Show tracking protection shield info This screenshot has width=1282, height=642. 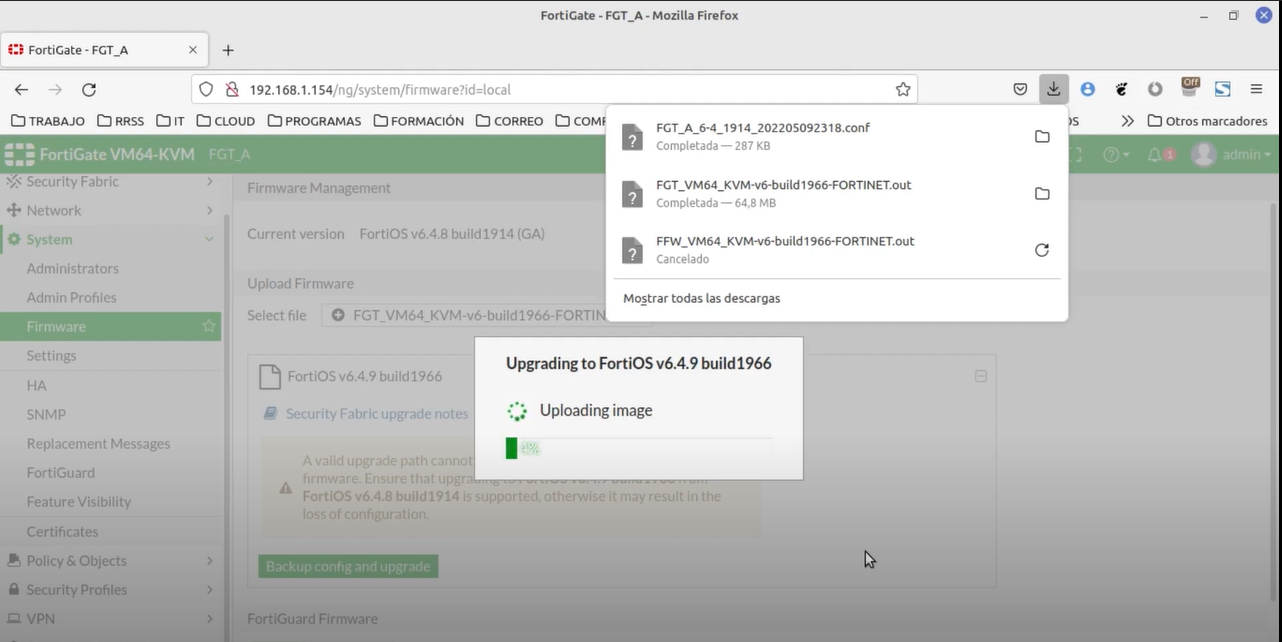coord(206,89)
